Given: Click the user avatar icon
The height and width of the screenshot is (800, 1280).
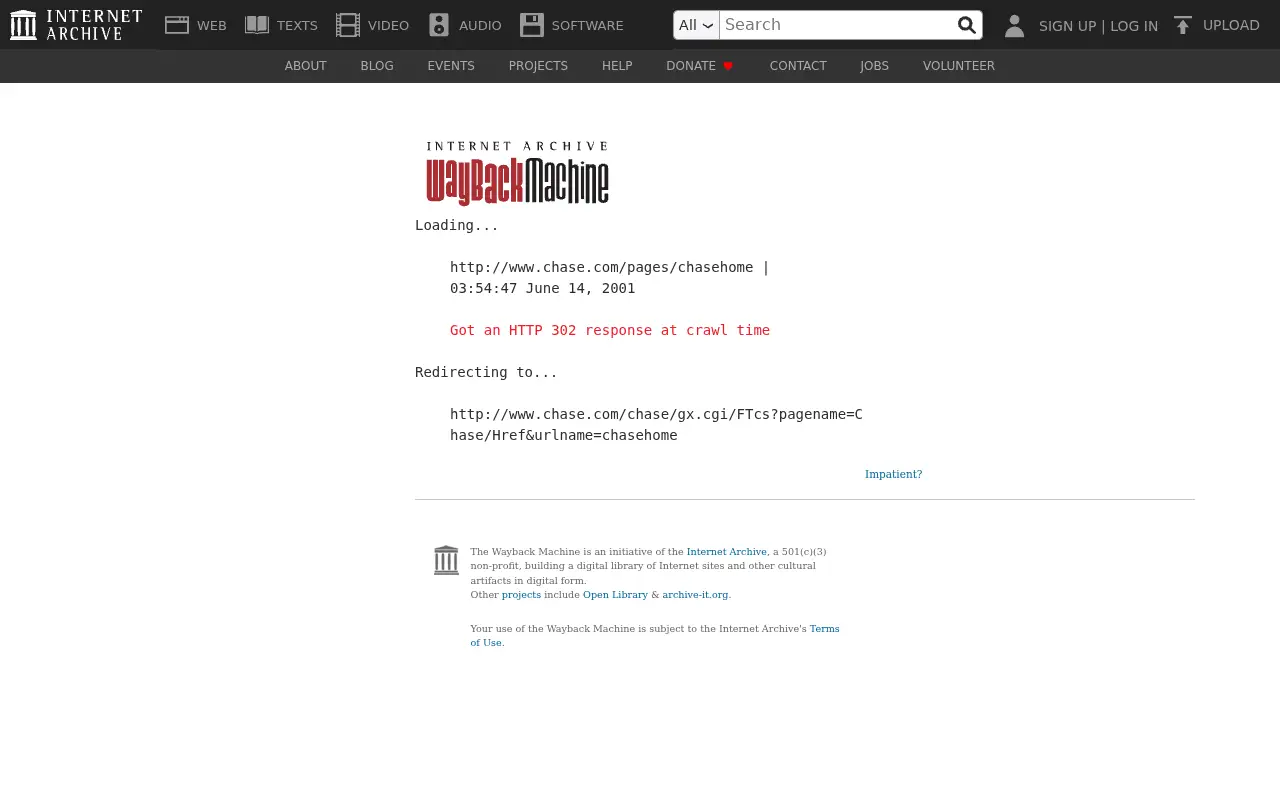Looking at the screenshot, I should 1014,26.
